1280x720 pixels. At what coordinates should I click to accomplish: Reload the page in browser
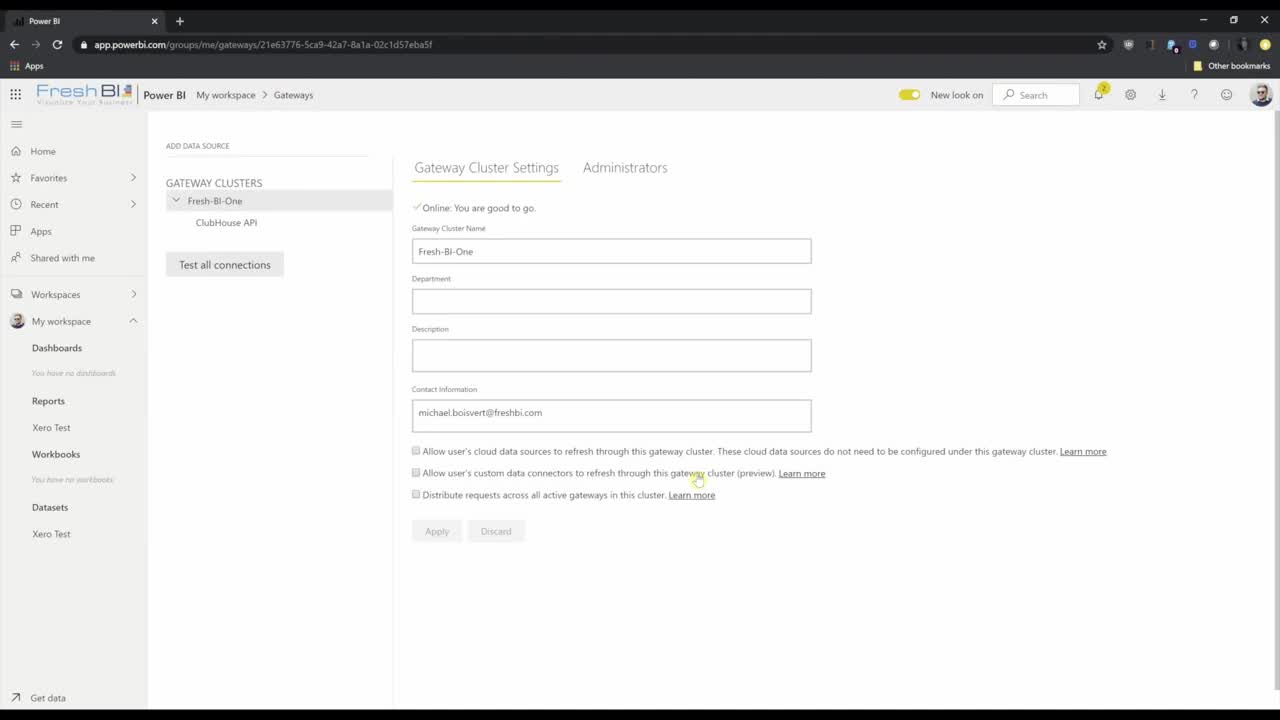click(x=57, y=44)
